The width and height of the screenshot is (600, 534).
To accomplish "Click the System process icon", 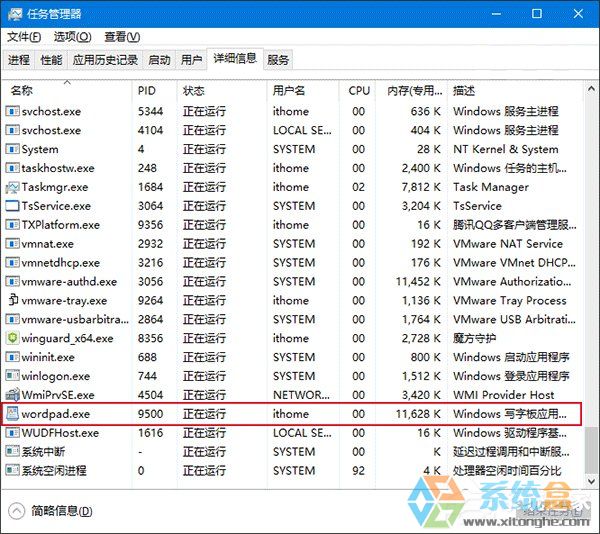I will [x=12, y=149].
